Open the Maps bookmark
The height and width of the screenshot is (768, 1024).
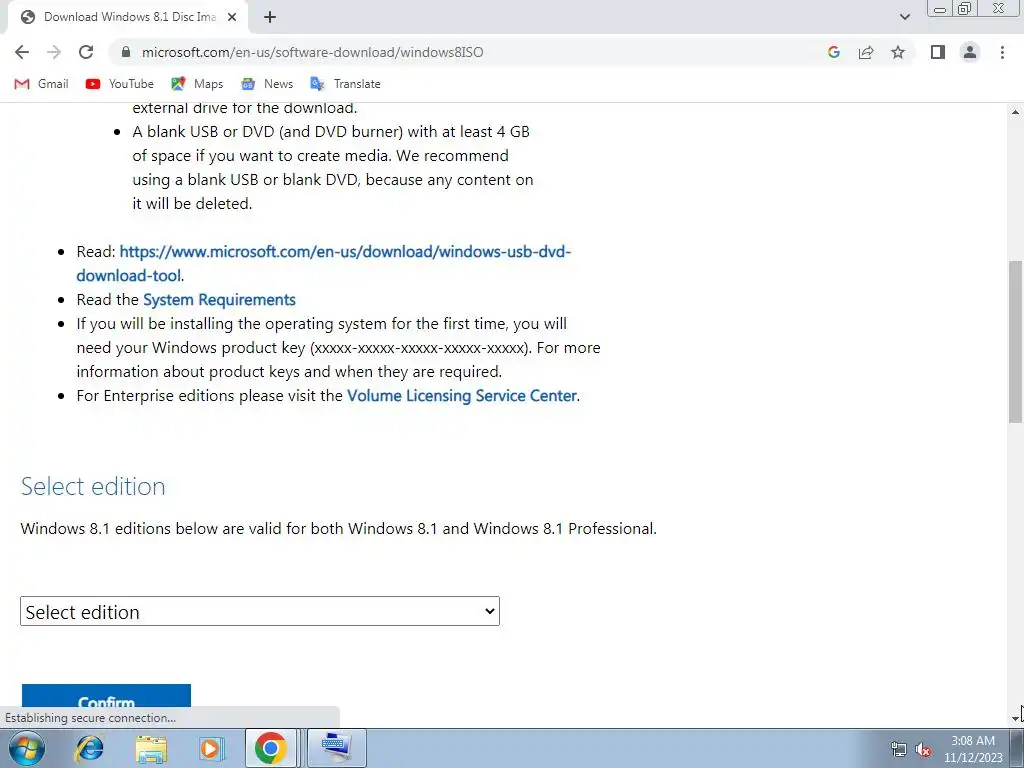click(x=197, y=84)
